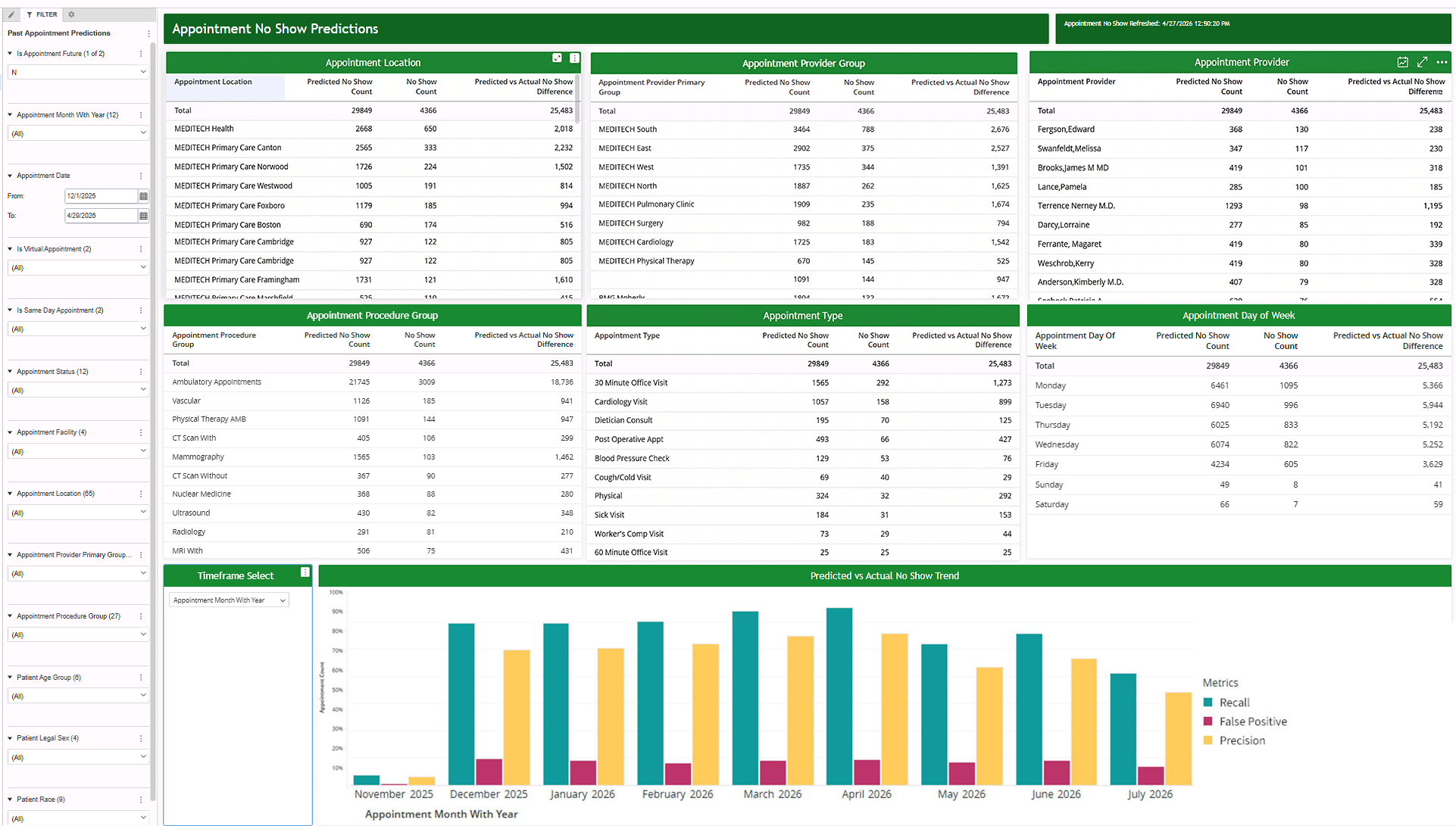
Task: Collapse Patient Race filter section
Action: point(11,800)
